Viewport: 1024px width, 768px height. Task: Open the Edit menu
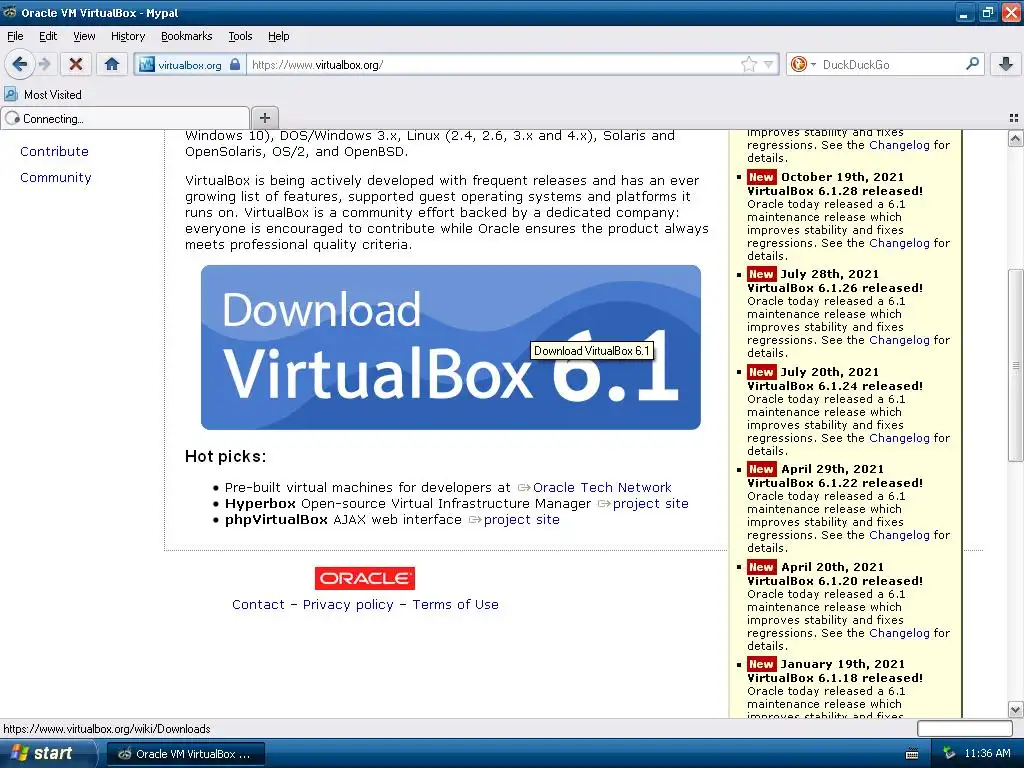click(x=48, y=36)
